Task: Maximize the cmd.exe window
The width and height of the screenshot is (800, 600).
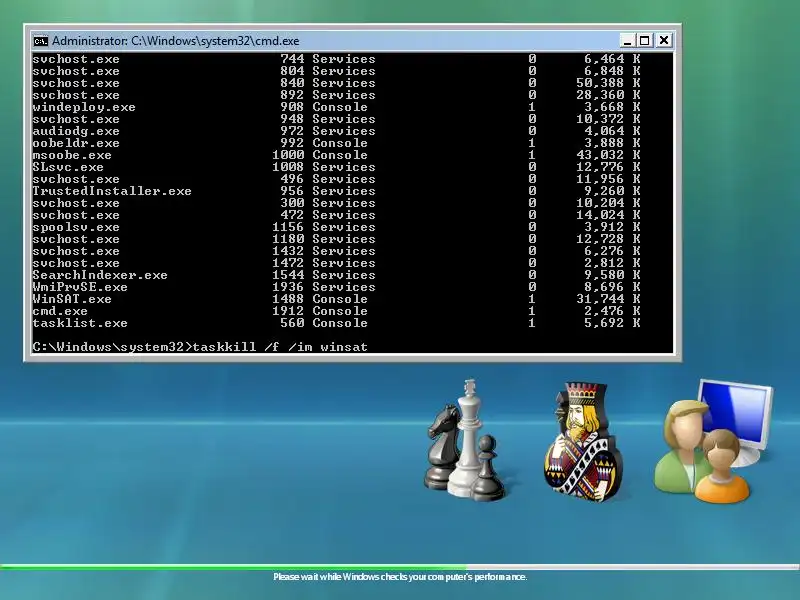Action: [645, 40]
